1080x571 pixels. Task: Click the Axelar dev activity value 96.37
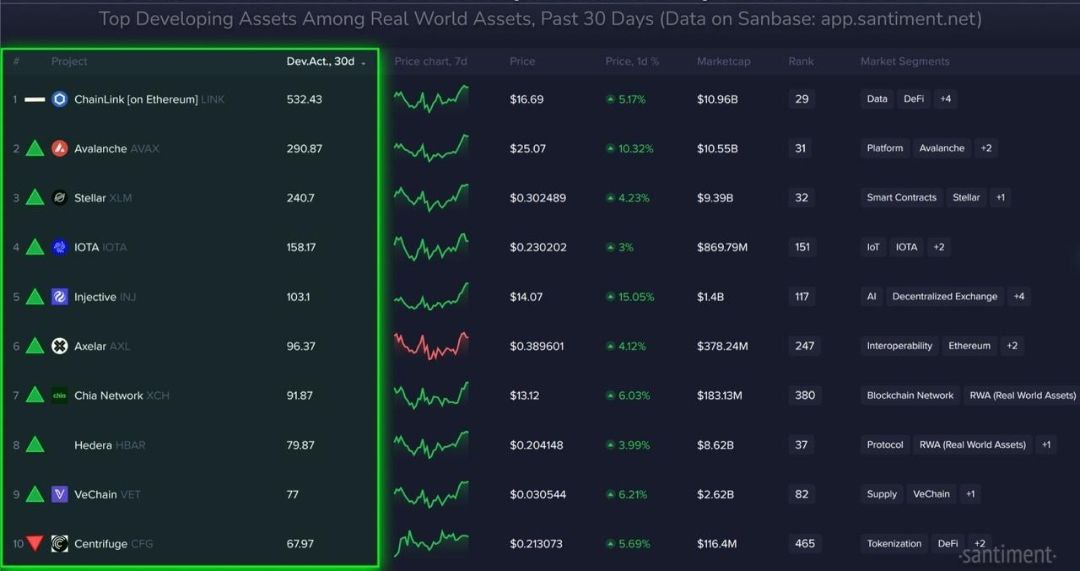point(301,346)
